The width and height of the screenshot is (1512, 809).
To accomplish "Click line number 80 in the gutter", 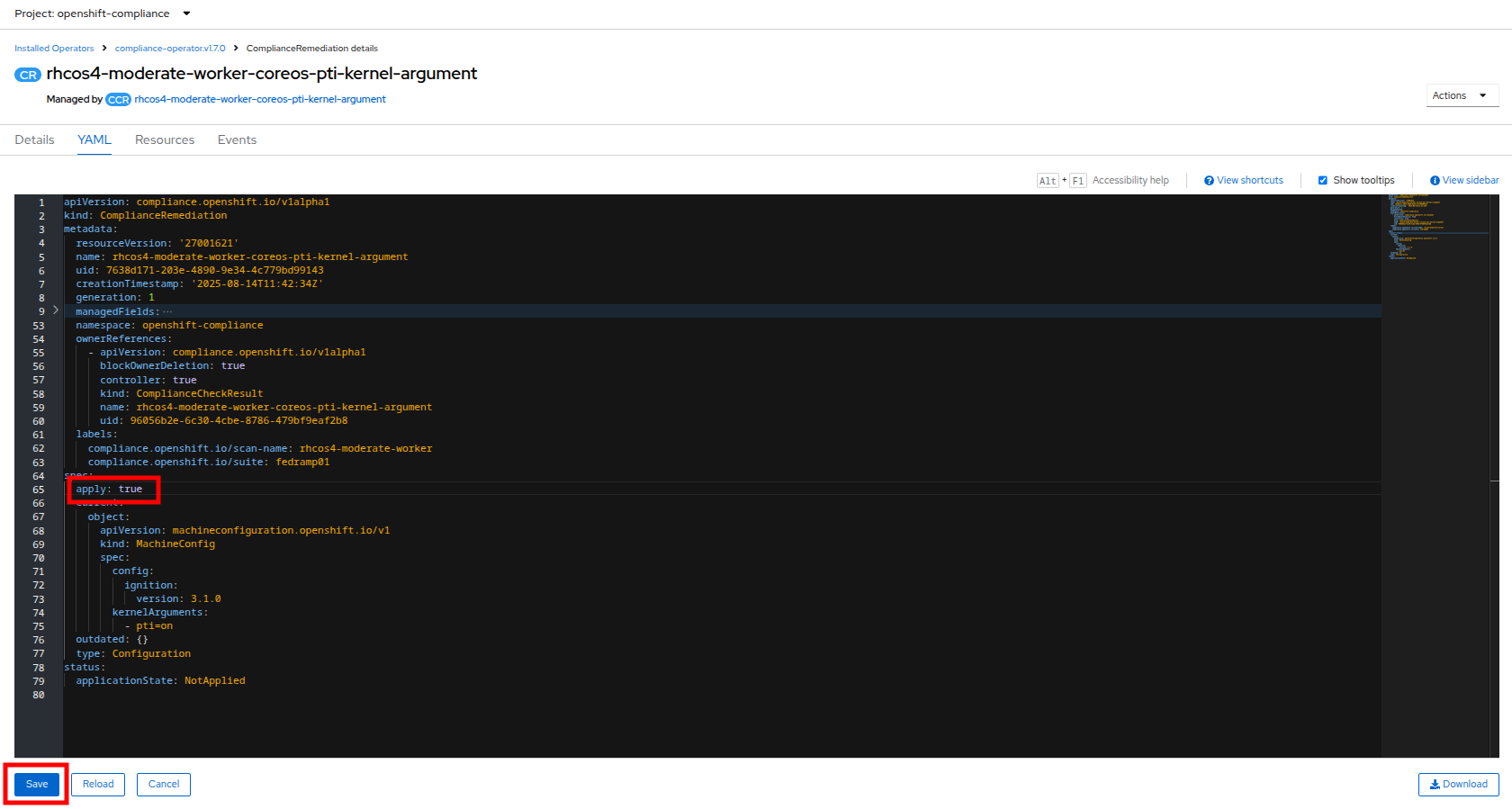I will click(x=39, y=696).
